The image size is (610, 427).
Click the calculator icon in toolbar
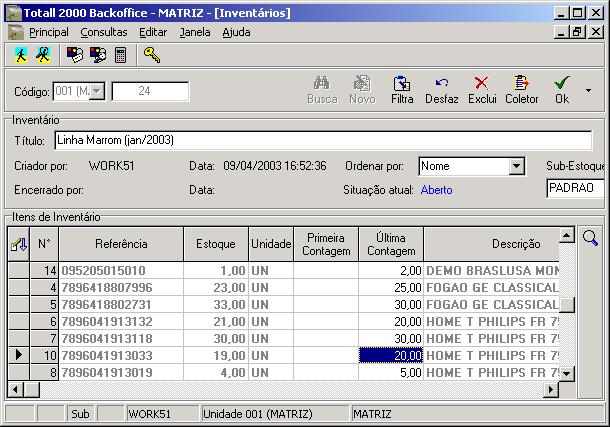pos(121,55)
